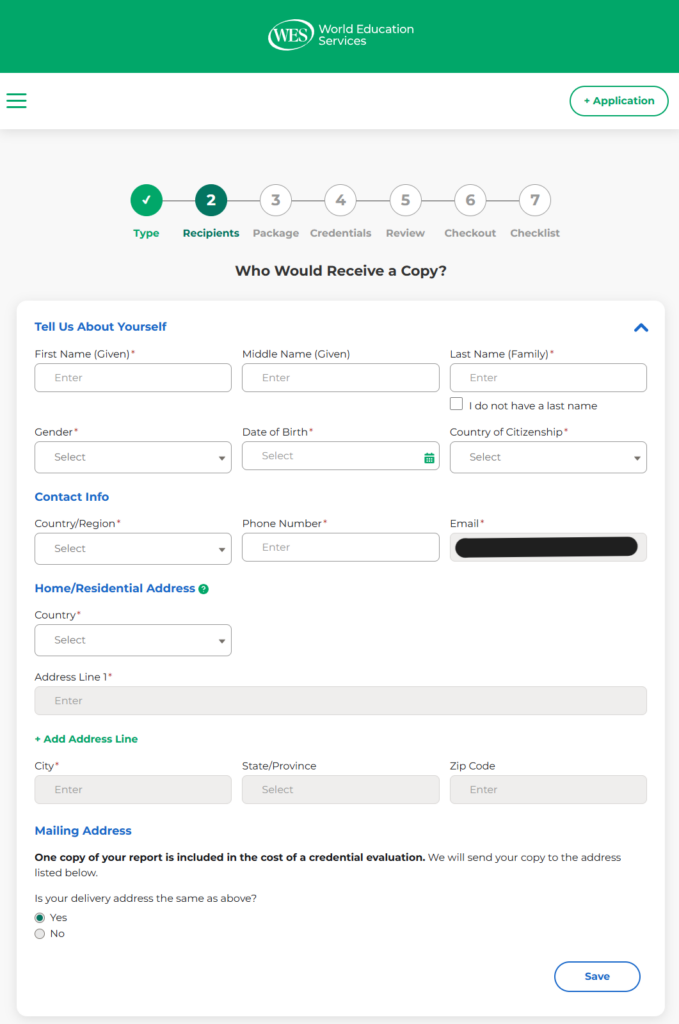Collapse the Tell Us About Yourself section
This screenshot has width=679, height=1024.
pos(641,327)
